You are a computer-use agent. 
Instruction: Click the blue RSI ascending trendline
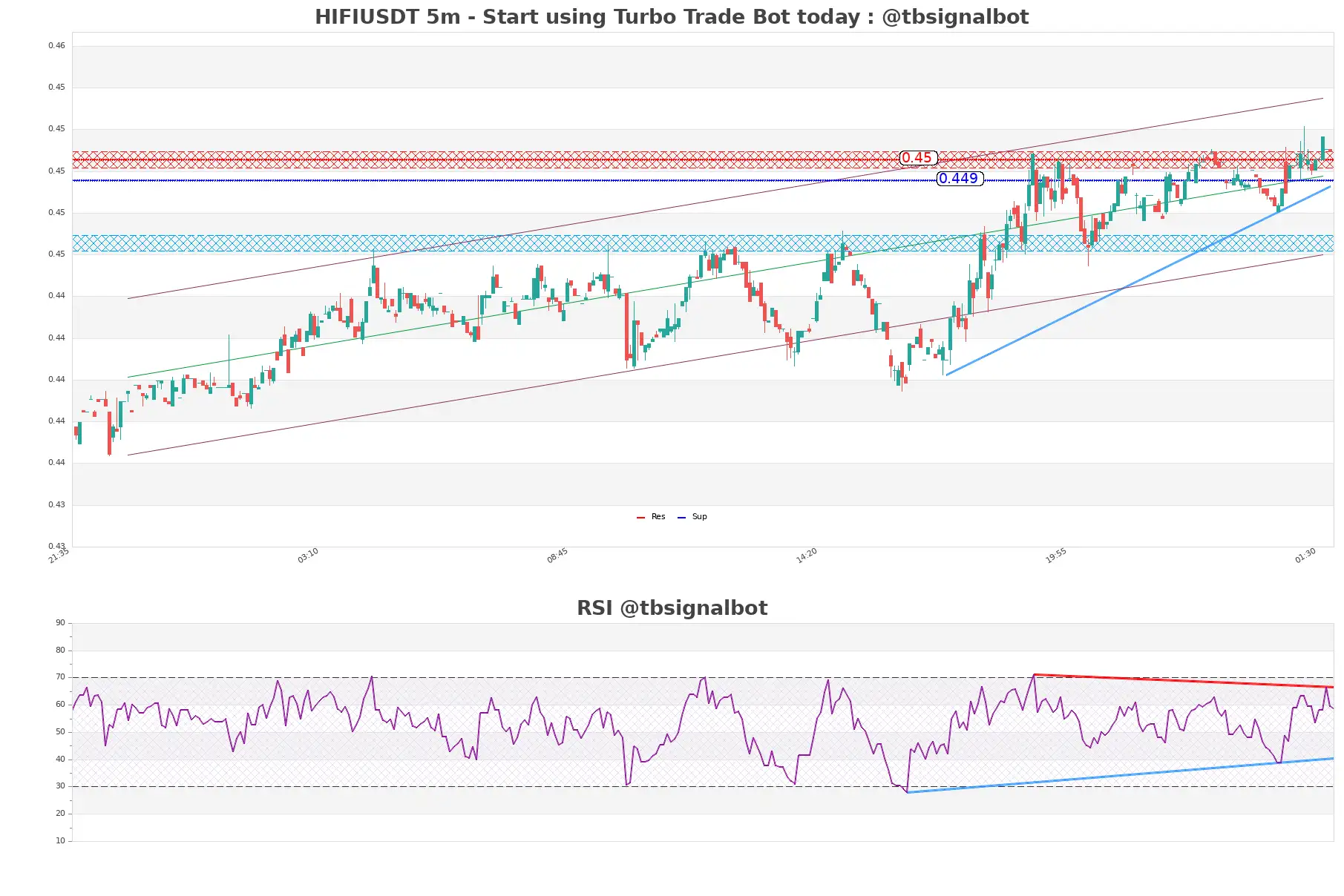1121,775
